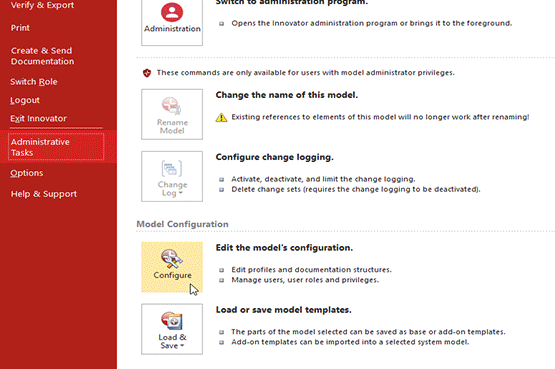
Task: Click Exit Innovator entry
Action: click(x=39, y=119)
